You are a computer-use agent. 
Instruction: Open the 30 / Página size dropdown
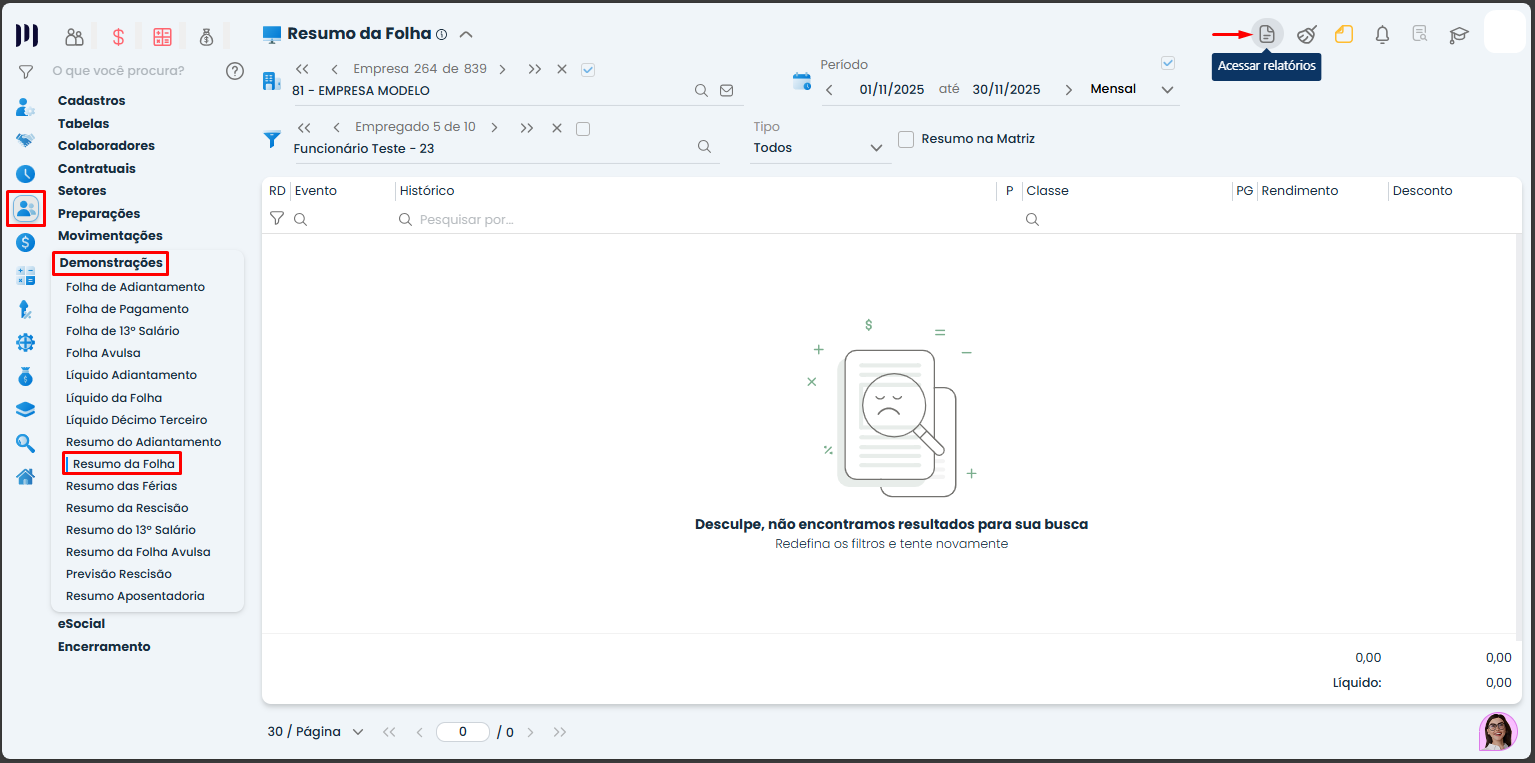(315, 732)
